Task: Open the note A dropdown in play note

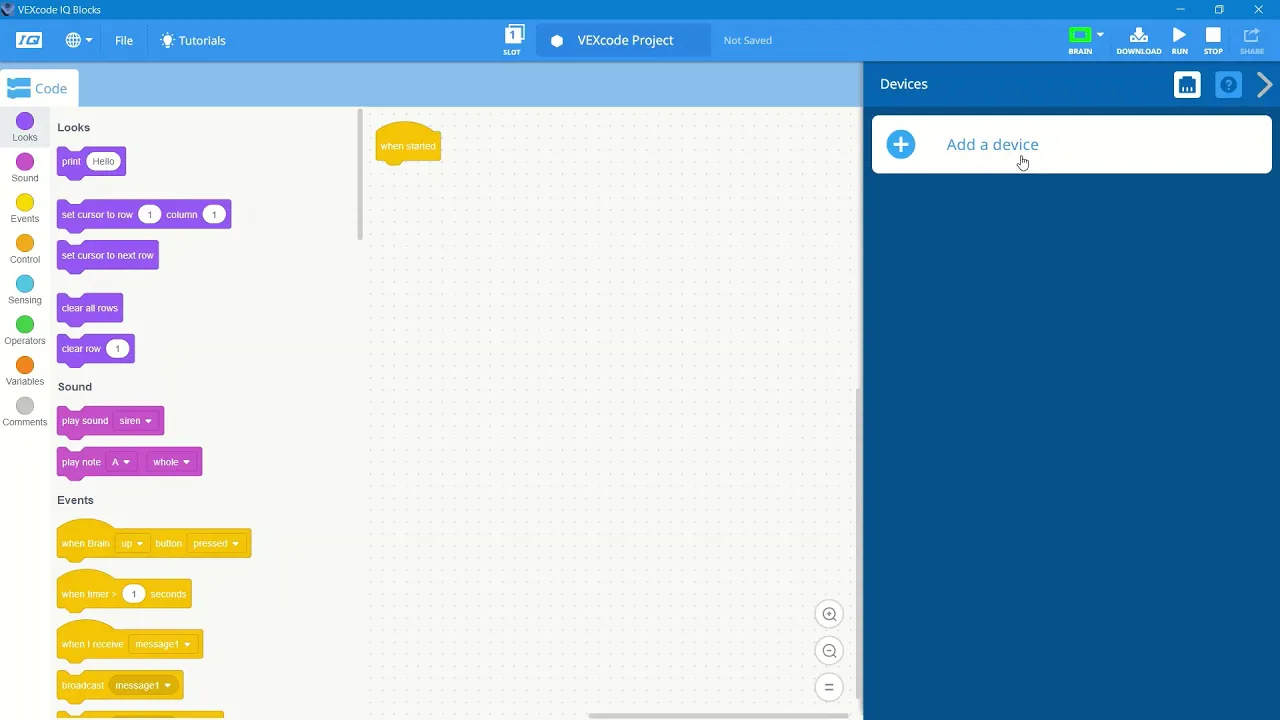Action: 120,462
